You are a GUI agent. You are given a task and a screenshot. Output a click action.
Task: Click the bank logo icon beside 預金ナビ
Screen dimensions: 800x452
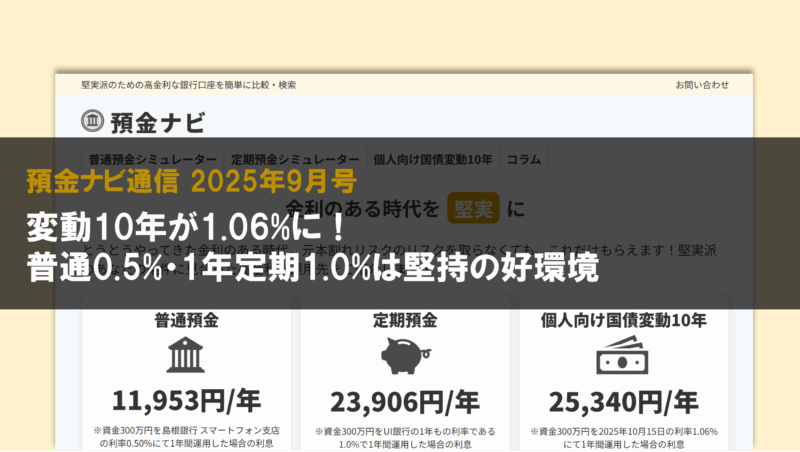coord(93,122)
